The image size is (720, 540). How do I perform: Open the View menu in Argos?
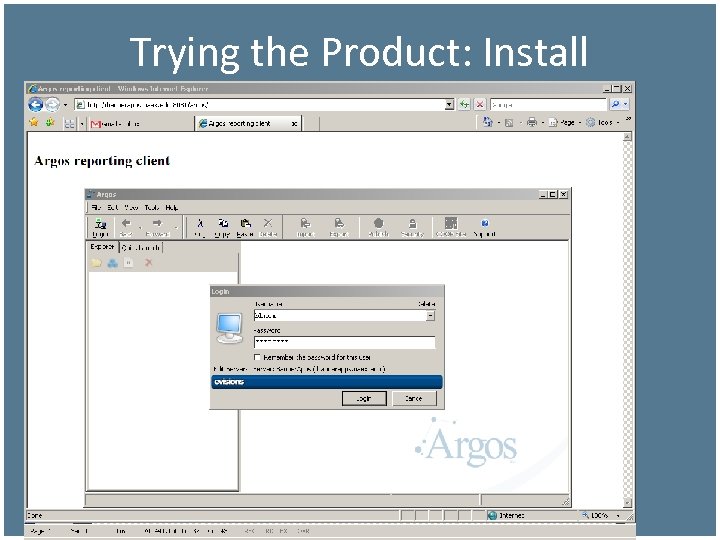point(131,208)
